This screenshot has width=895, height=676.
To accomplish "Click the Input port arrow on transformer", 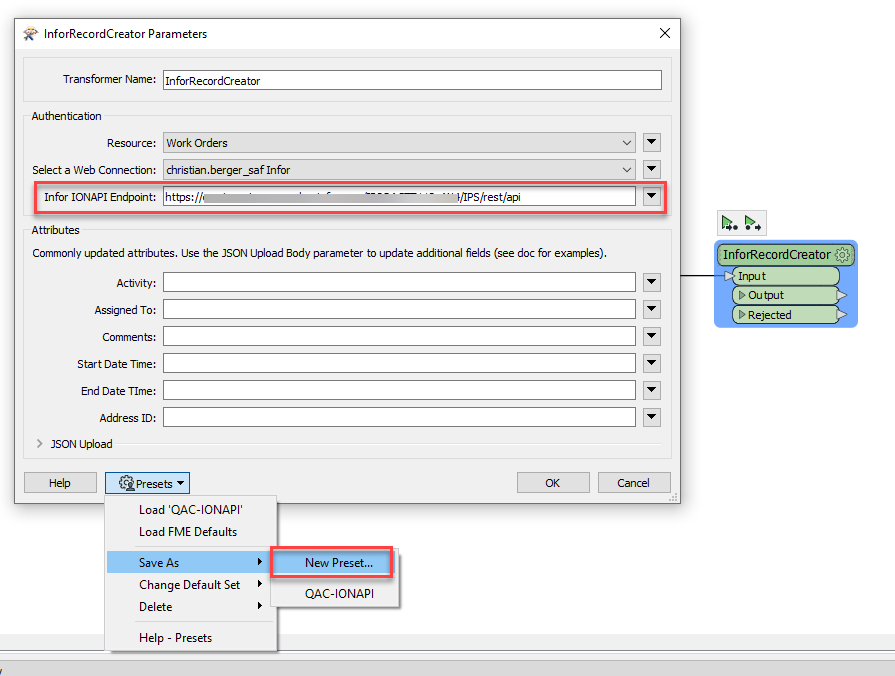I will [x=729, y=276].
